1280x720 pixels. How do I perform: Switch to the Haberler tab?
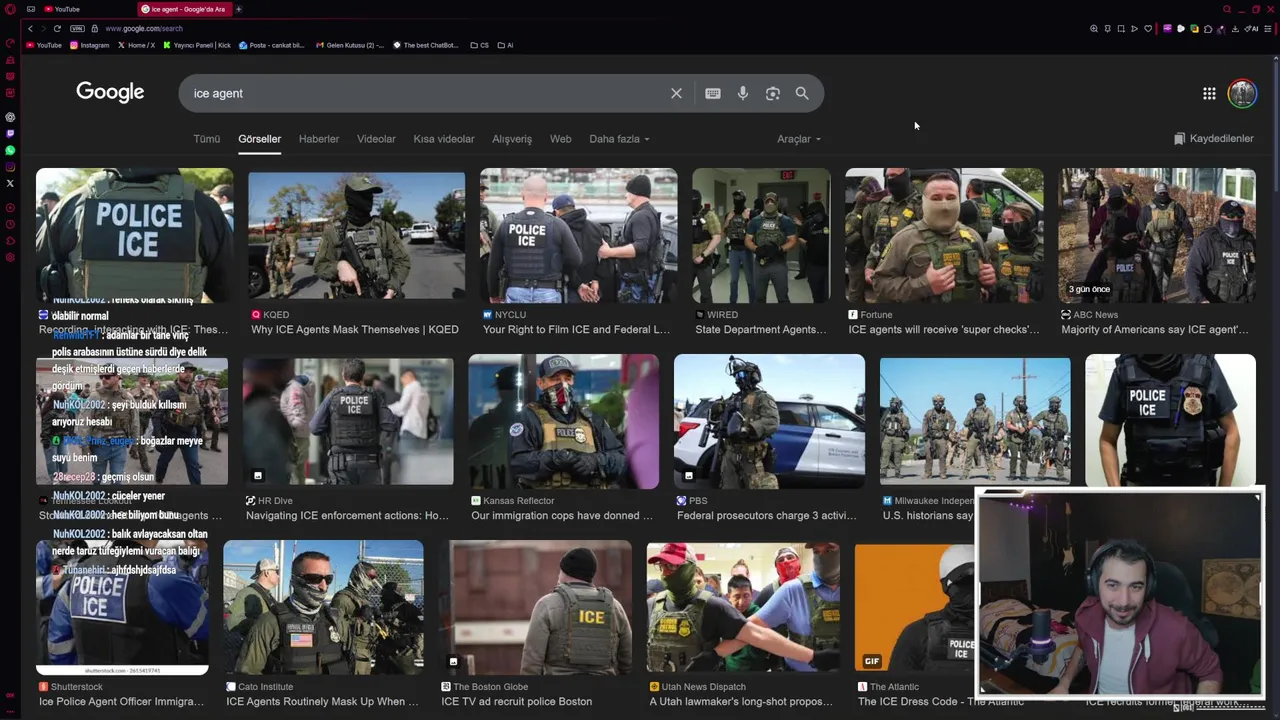pyautogui.click(x=319, y=139)
